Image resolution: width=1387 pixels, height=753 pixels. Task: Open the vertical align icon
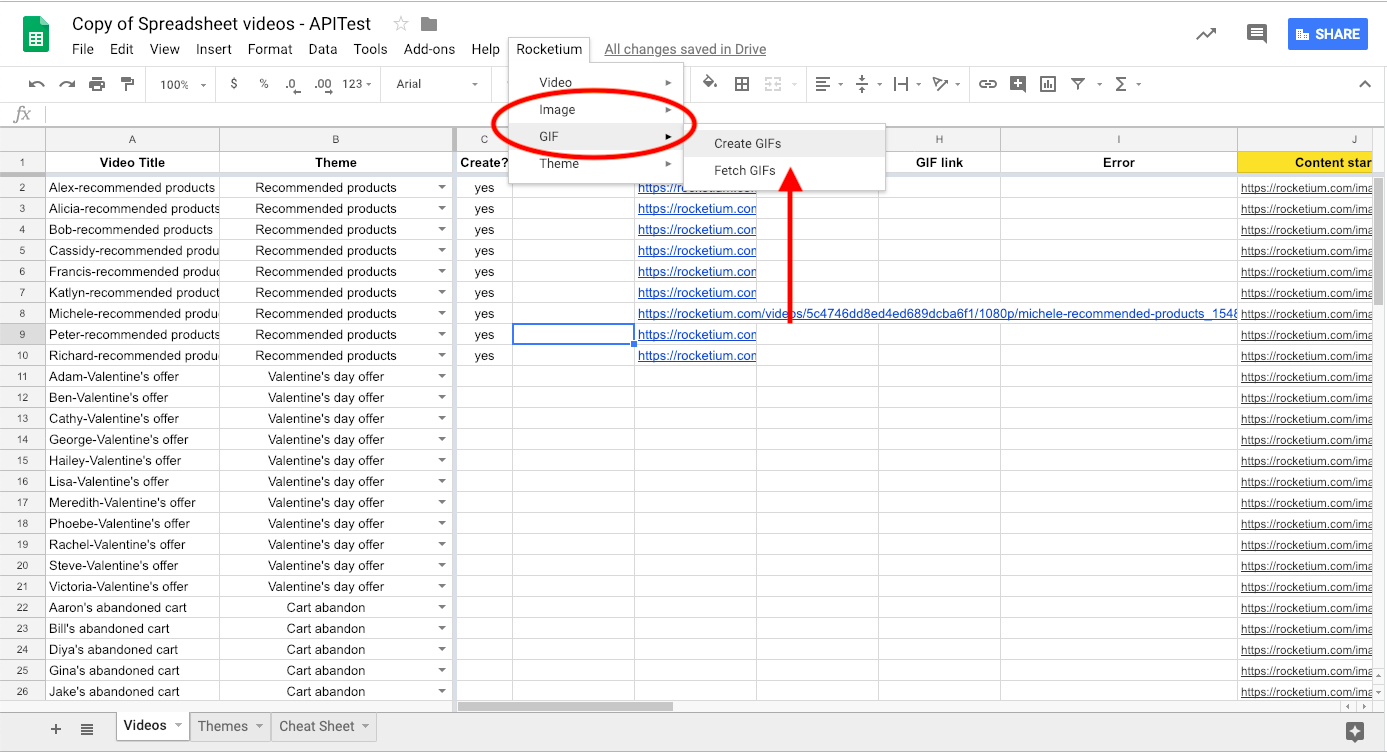tap(862, 84)
